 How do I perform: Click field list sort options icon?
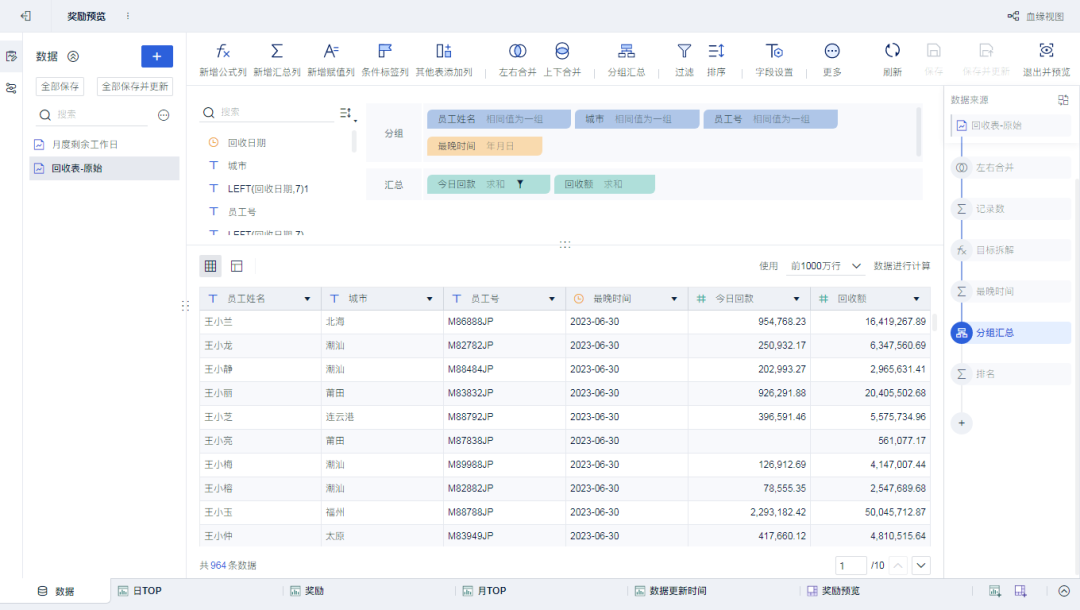(346, 113)
